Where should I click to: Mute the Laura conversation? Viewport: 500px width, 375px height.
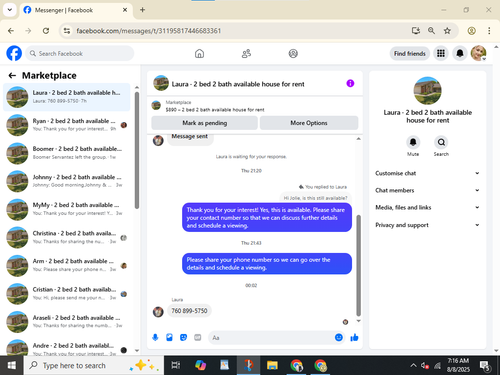pyautogui.click(x=413, y=142)
